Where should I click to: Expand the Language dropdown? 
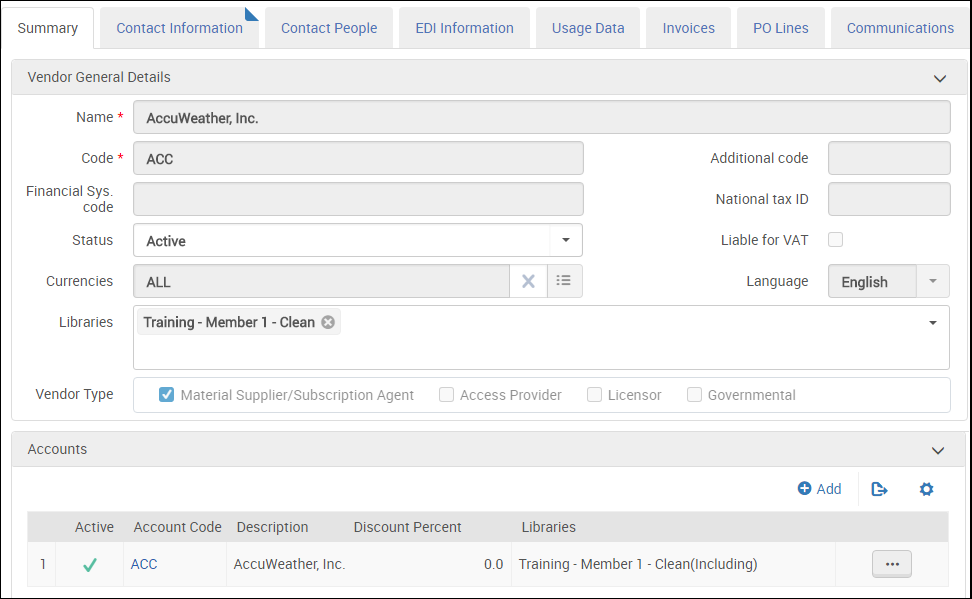pos(932,282)
